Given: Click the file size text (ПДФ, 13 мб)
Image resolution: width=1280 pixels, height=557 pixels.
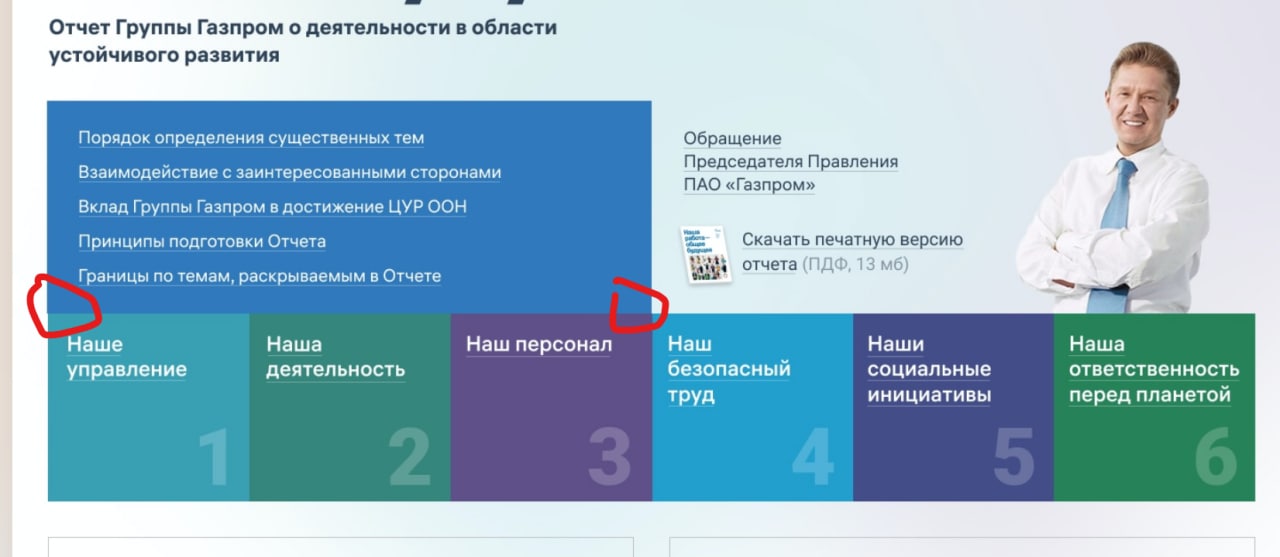Looking at the screenshot, I should tap(855, 265).
